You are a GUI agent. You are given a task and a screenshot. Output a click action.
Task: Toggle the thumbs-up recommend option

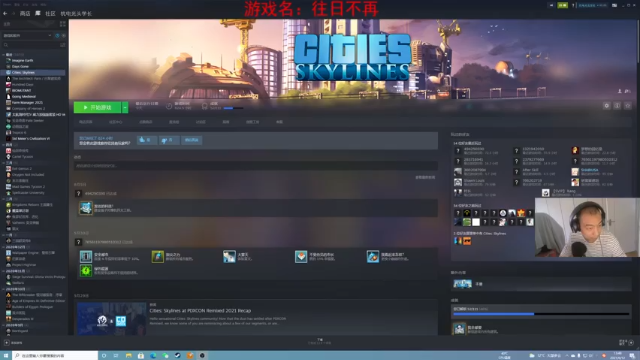[147, 140]
